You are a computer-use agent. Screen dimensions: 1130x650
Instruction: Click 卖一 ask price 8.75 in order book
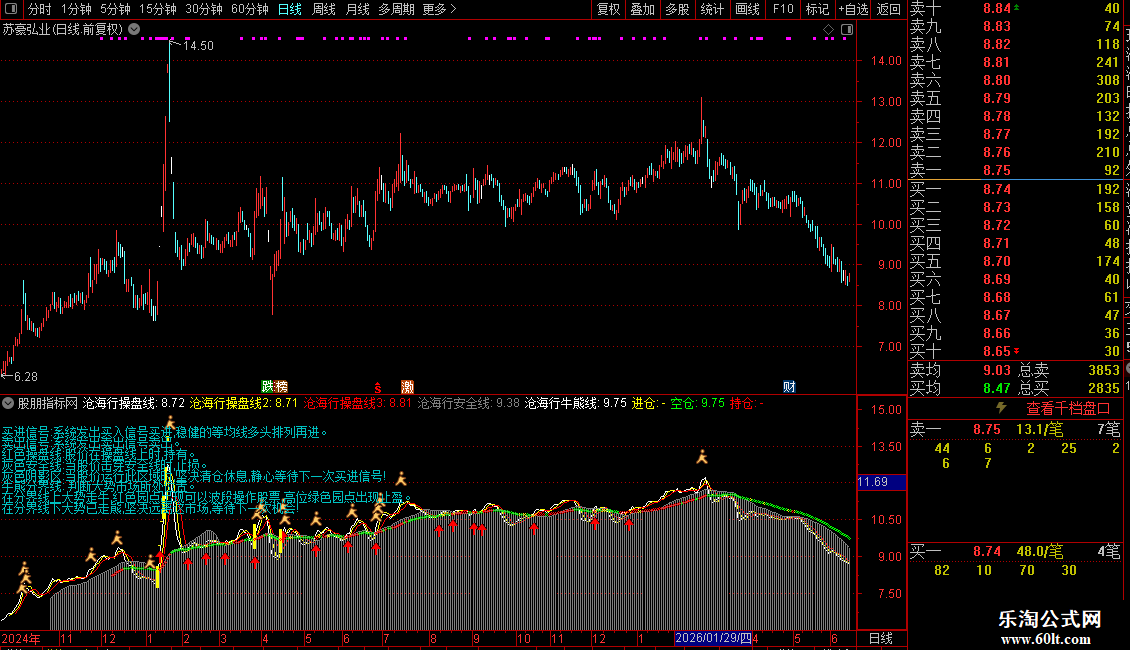pyautogui.click(x=997, y=170)
